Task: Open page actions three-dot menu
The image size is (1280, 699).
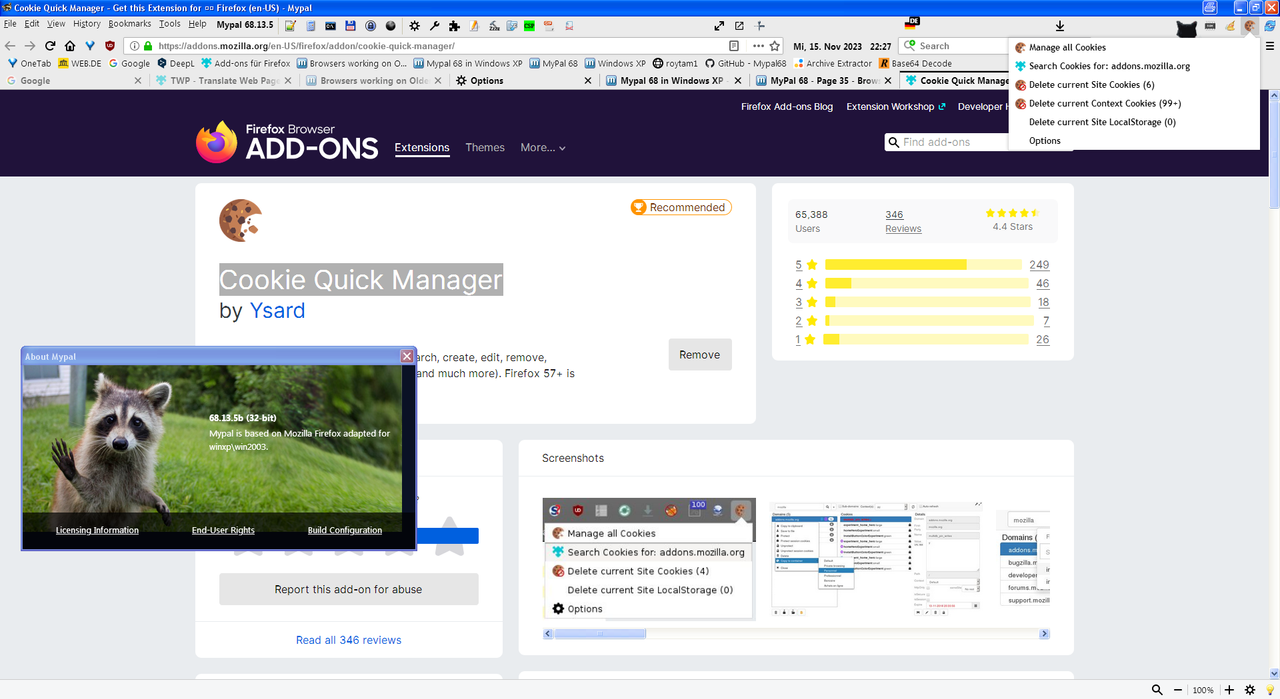Action: coord(758,46)
